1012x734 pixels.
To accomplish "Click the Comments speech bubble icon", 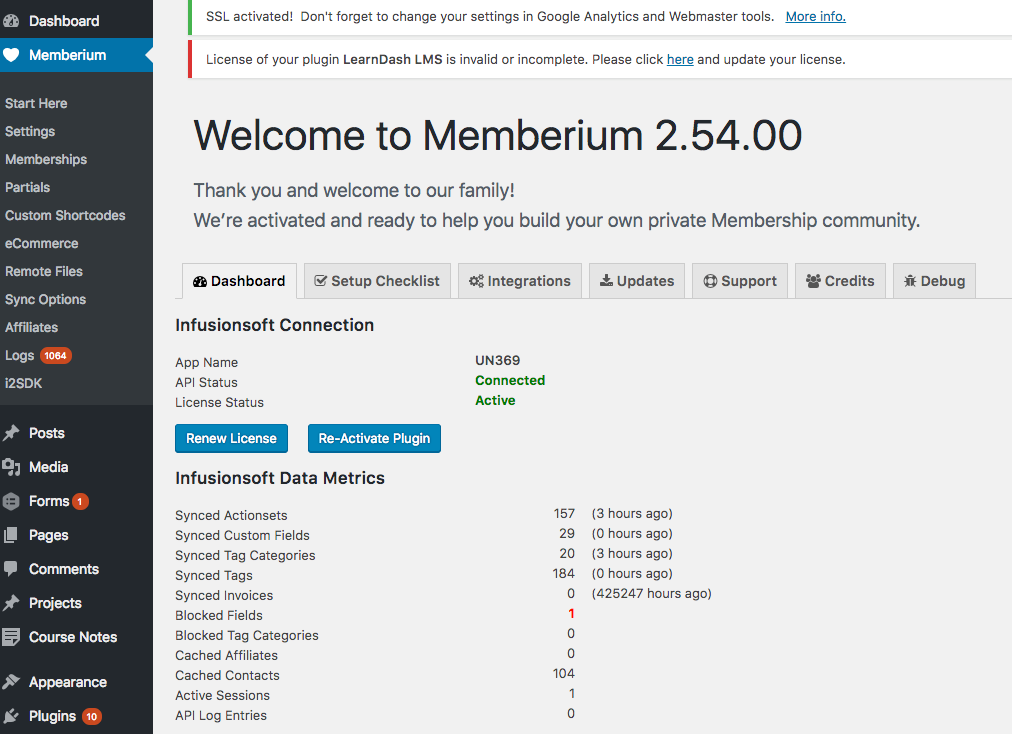I will point(11,569).
